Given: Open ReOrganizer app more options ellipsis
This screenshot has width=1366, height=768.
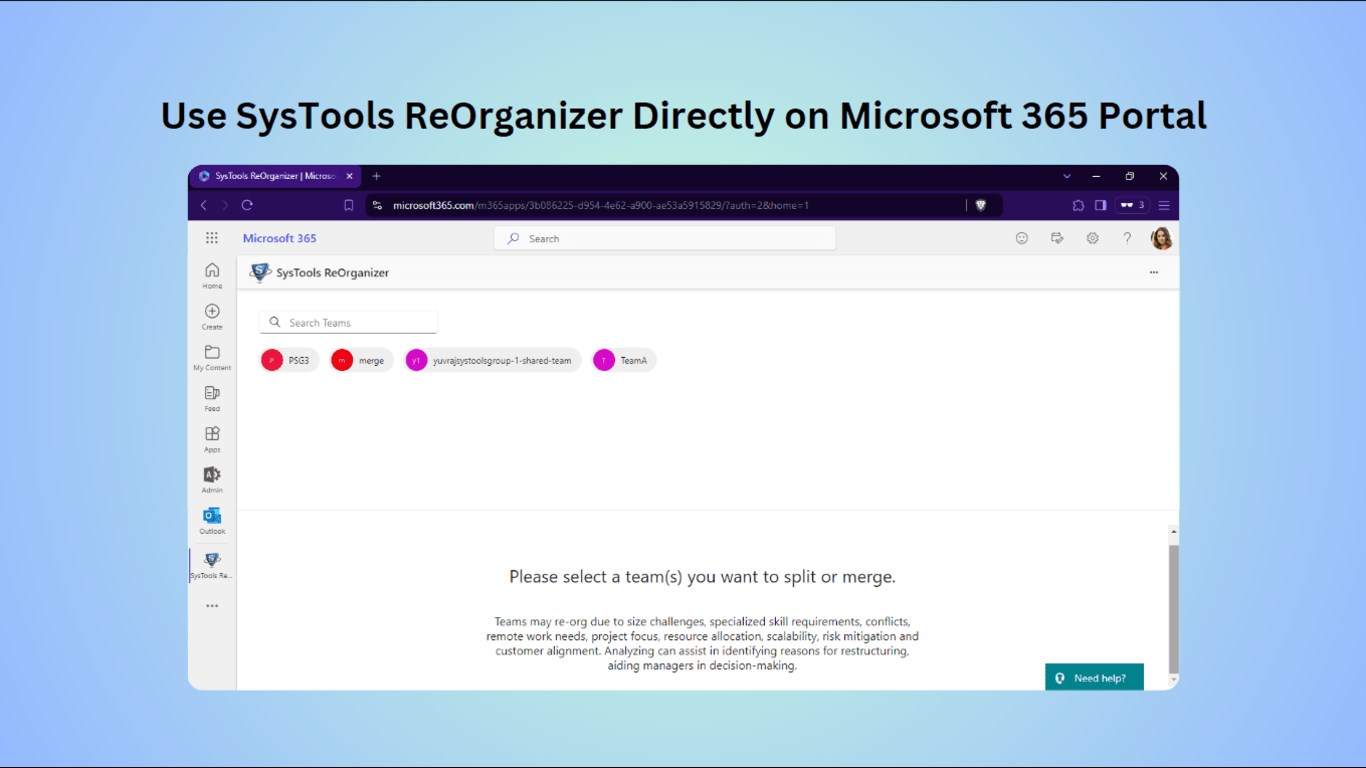Looking at the screenshot, I should [x=1154, y=272].
